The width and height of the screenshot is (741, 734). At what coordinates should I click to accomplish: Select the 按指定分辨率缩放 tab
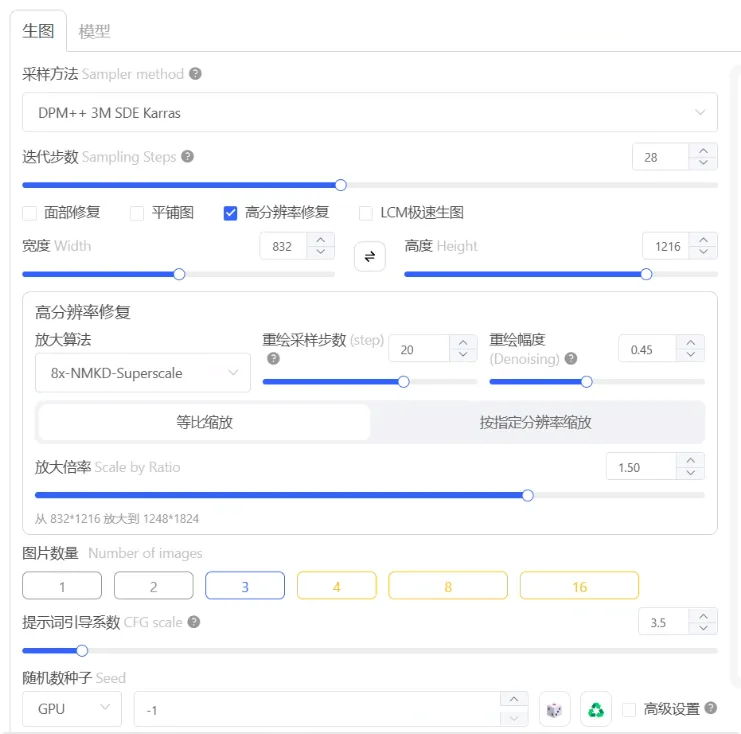[x=536, y=422]
